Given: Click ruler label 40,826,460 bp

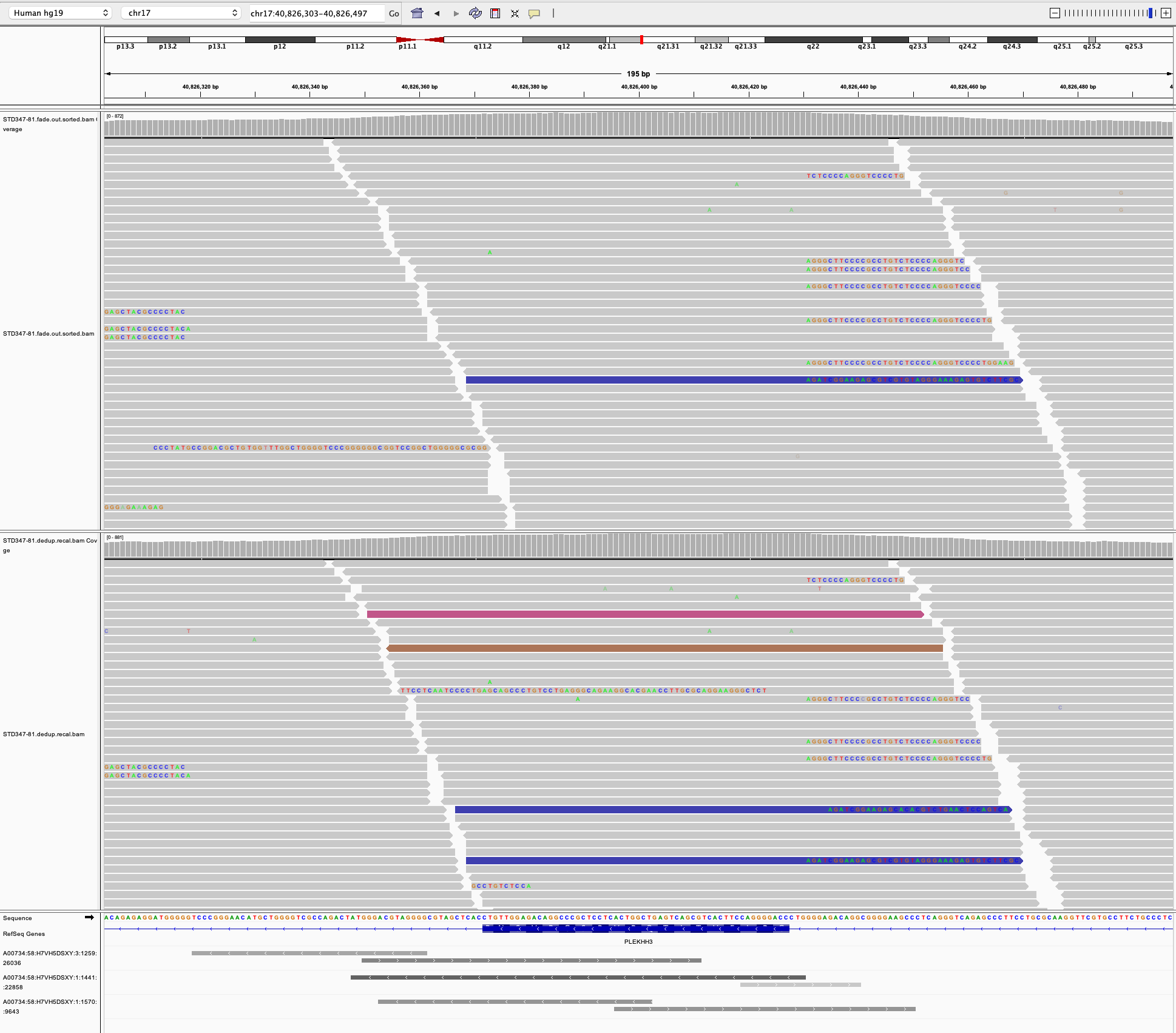Looking at the screenshot, I should (x=968, y=87).
